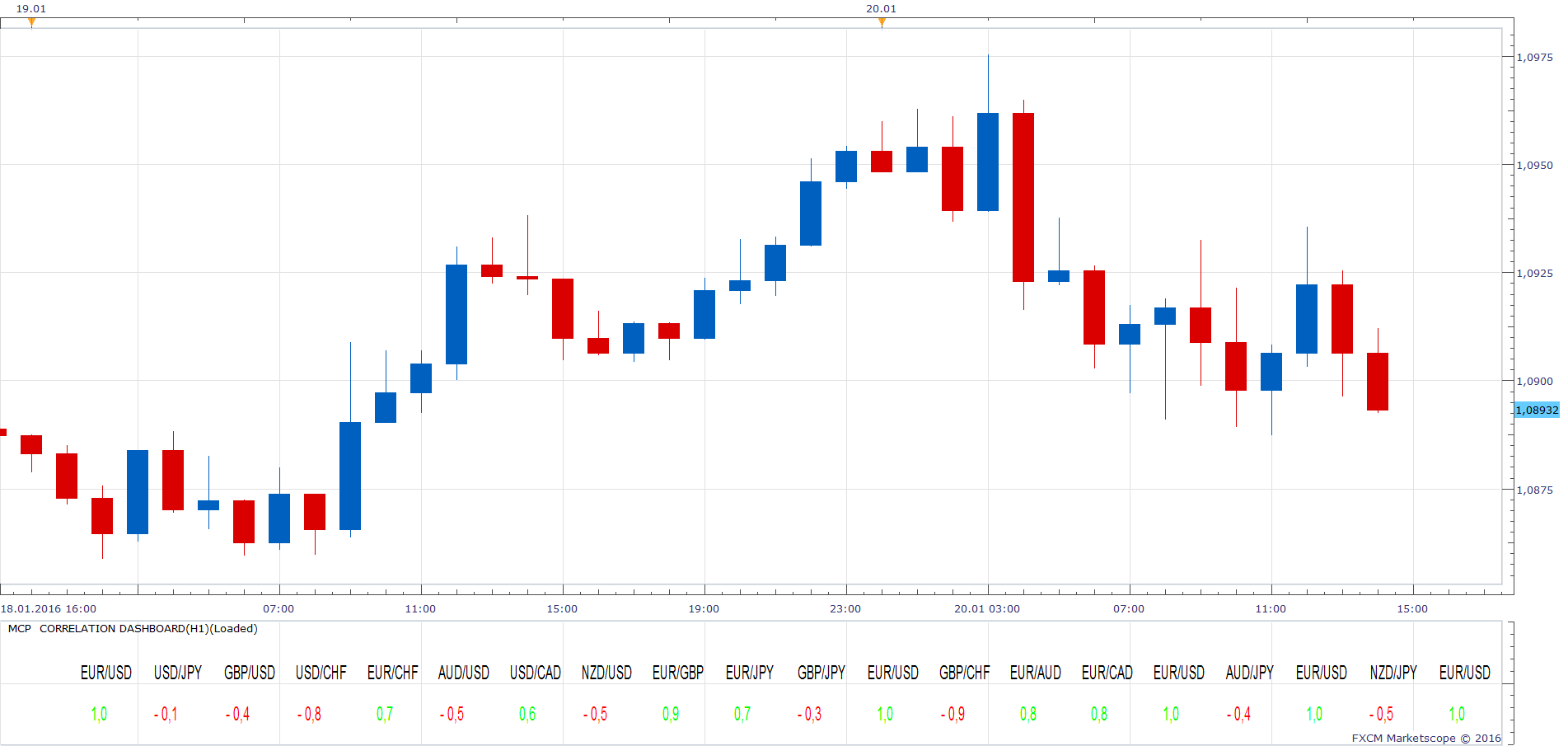Click the EUR/GBP pair label

pos(678,673)
